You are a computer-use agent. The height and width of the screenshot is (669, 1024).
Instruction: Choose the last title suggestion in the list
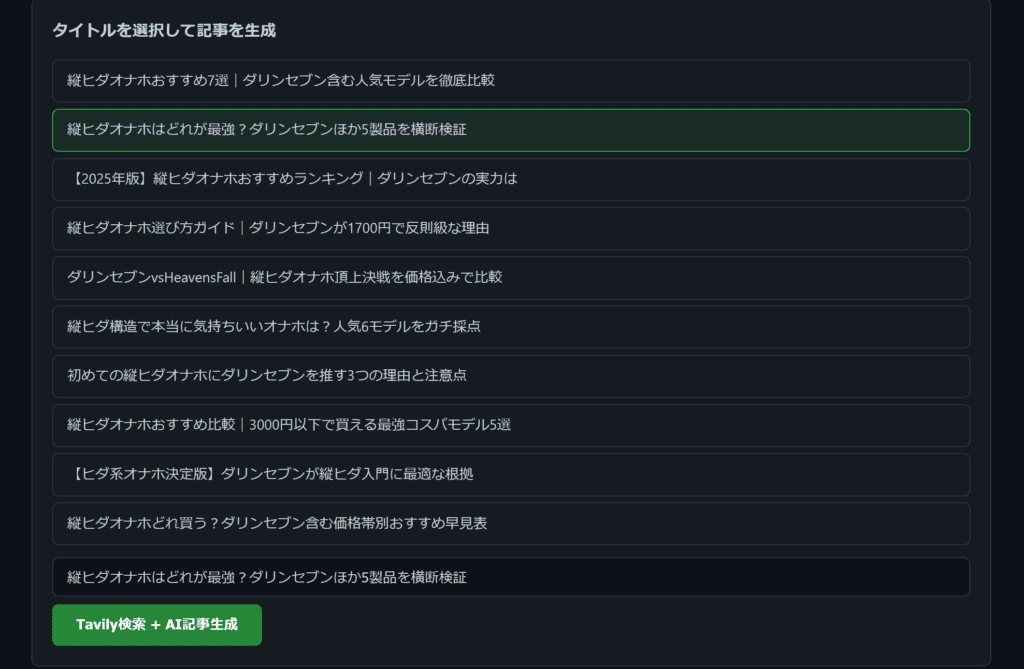(510, 523)
